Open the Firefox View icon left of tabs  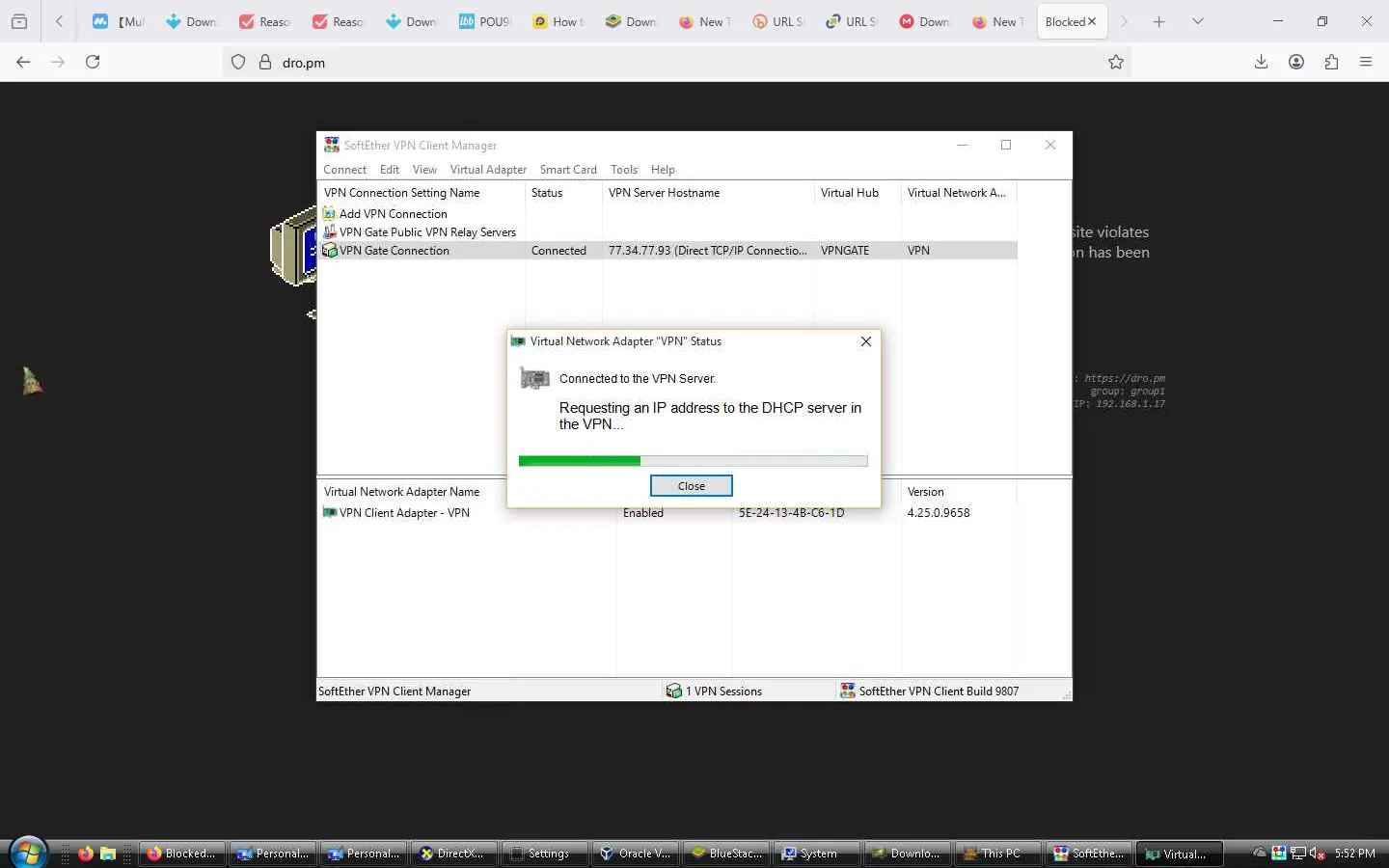click(19, 21)
